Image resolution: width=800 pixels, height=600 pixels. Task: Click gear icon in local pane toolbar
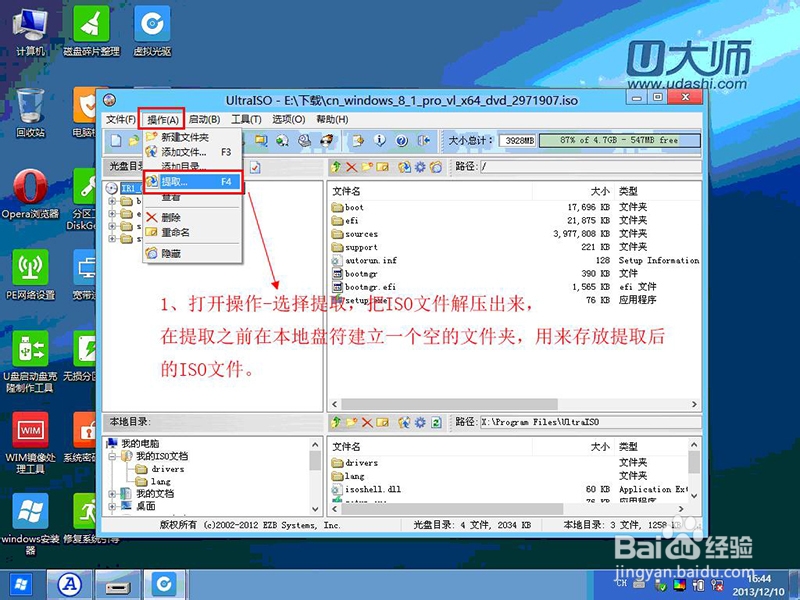click(420, 422)
